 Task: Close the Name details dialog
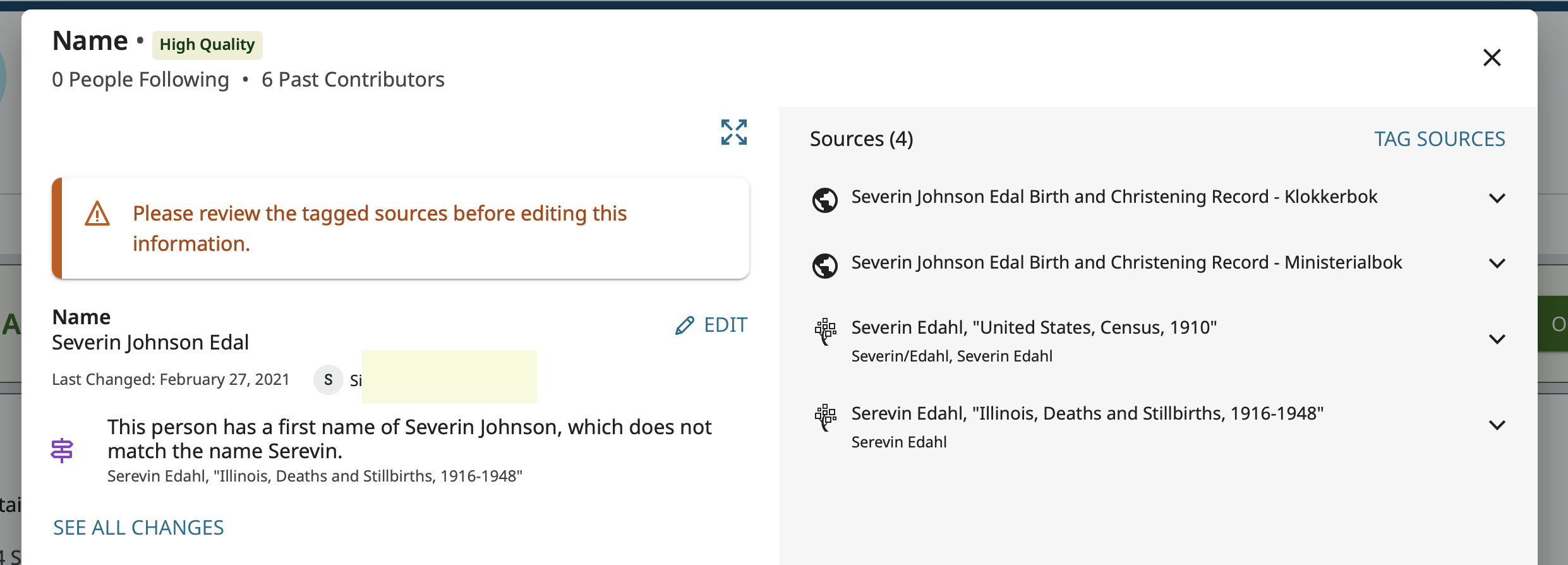(1492, 58)
